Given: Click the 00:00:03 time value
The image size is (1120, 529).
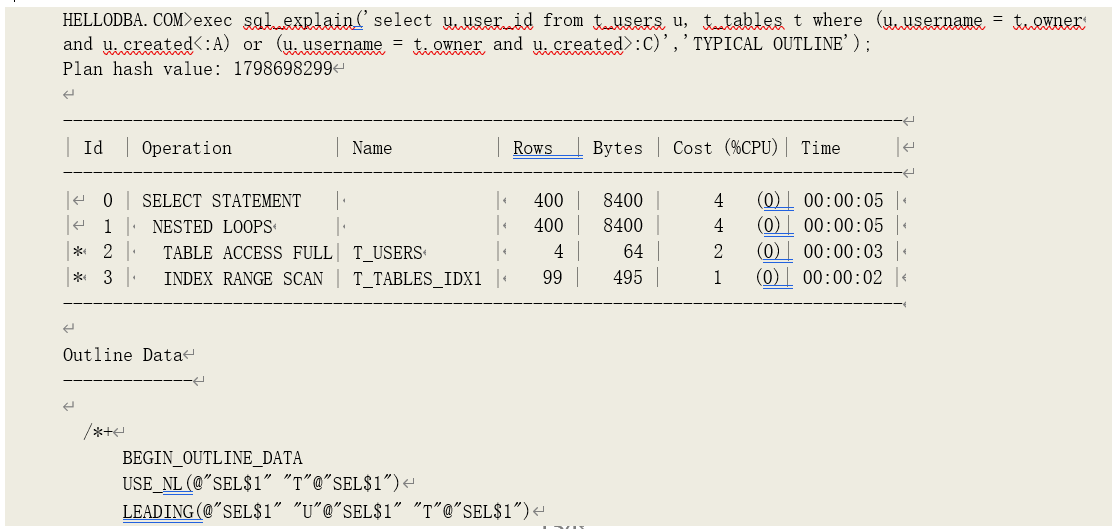Looking at the screenshot, I should tap(843, 253).
